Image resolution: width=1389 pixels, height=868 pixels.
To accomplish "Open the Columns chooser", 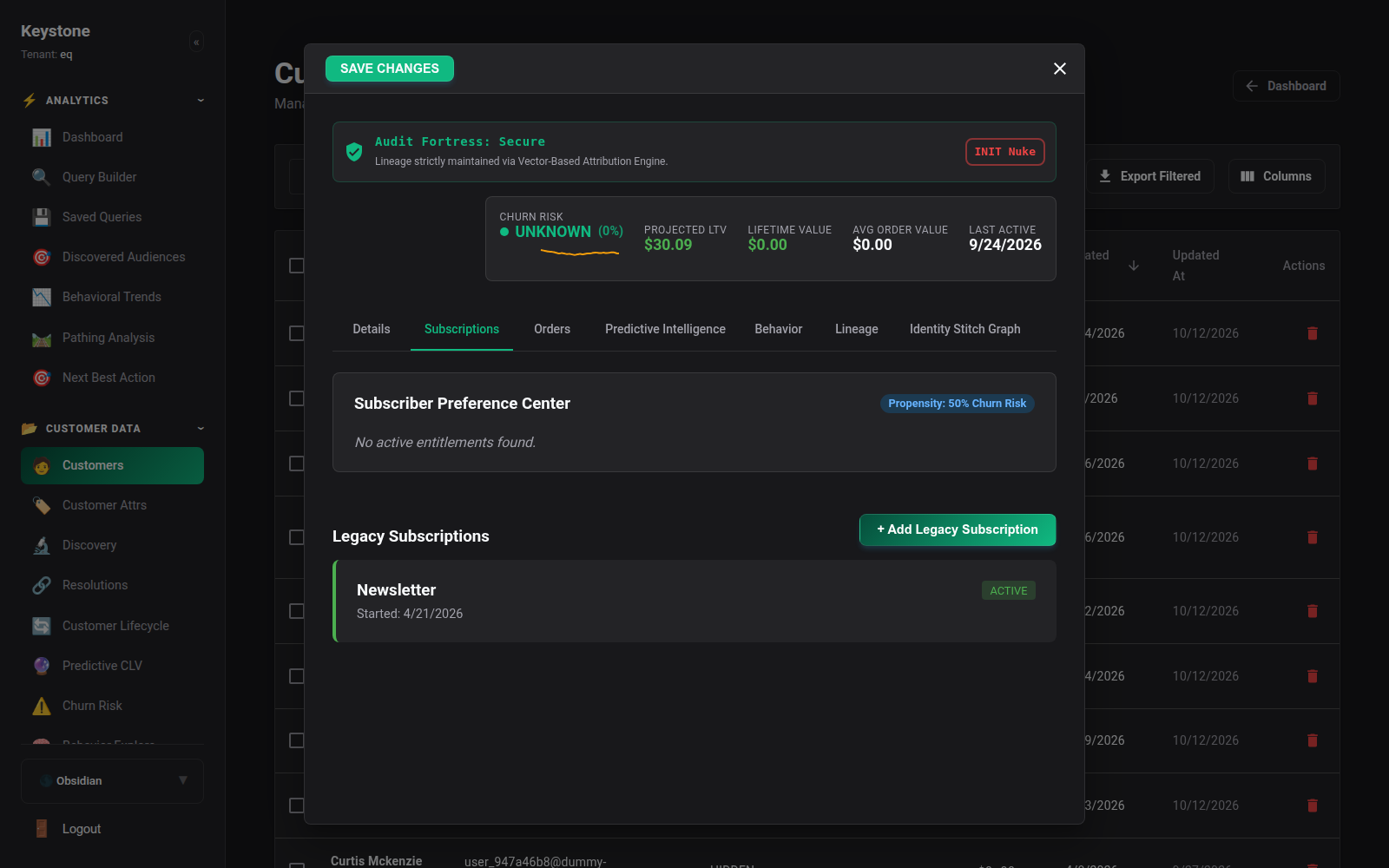I will pos(1276,176).
